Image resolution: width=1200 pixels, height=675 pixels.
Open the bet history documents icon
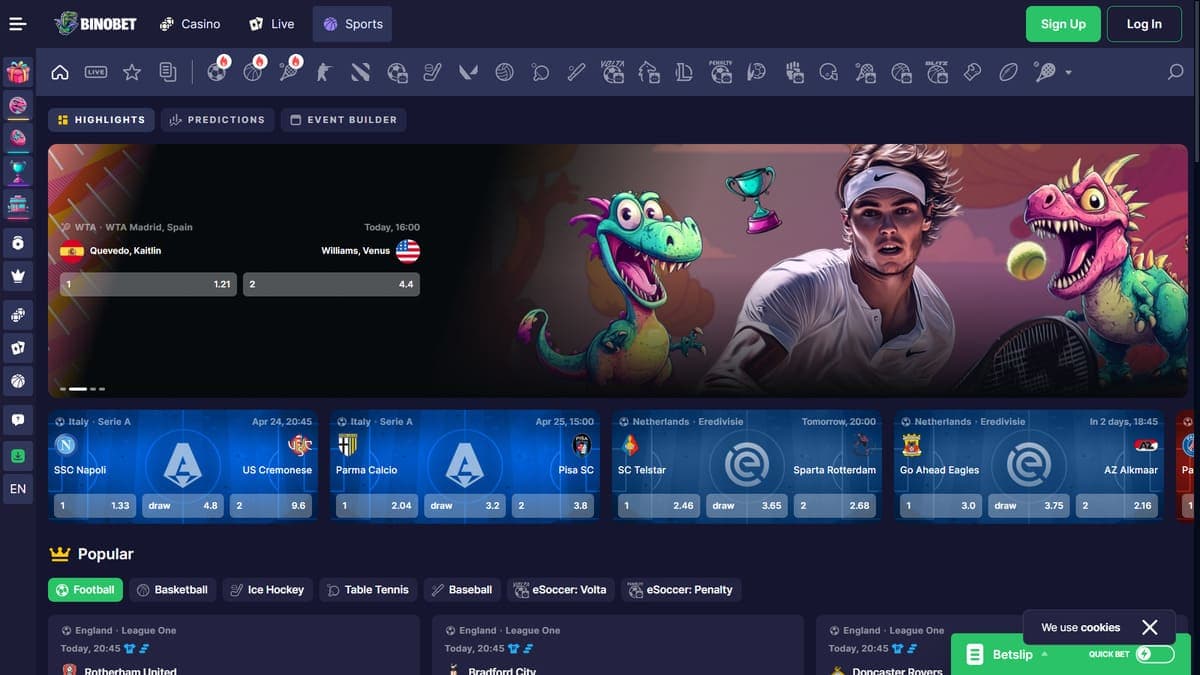[168, 72]
